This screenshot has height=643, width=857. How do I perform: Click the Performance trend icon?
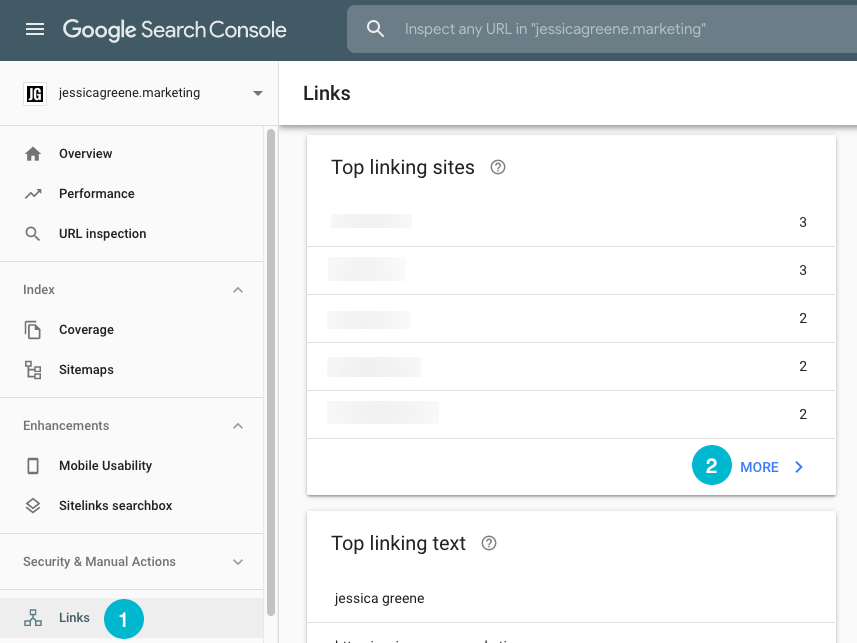(x=33, y=194)
